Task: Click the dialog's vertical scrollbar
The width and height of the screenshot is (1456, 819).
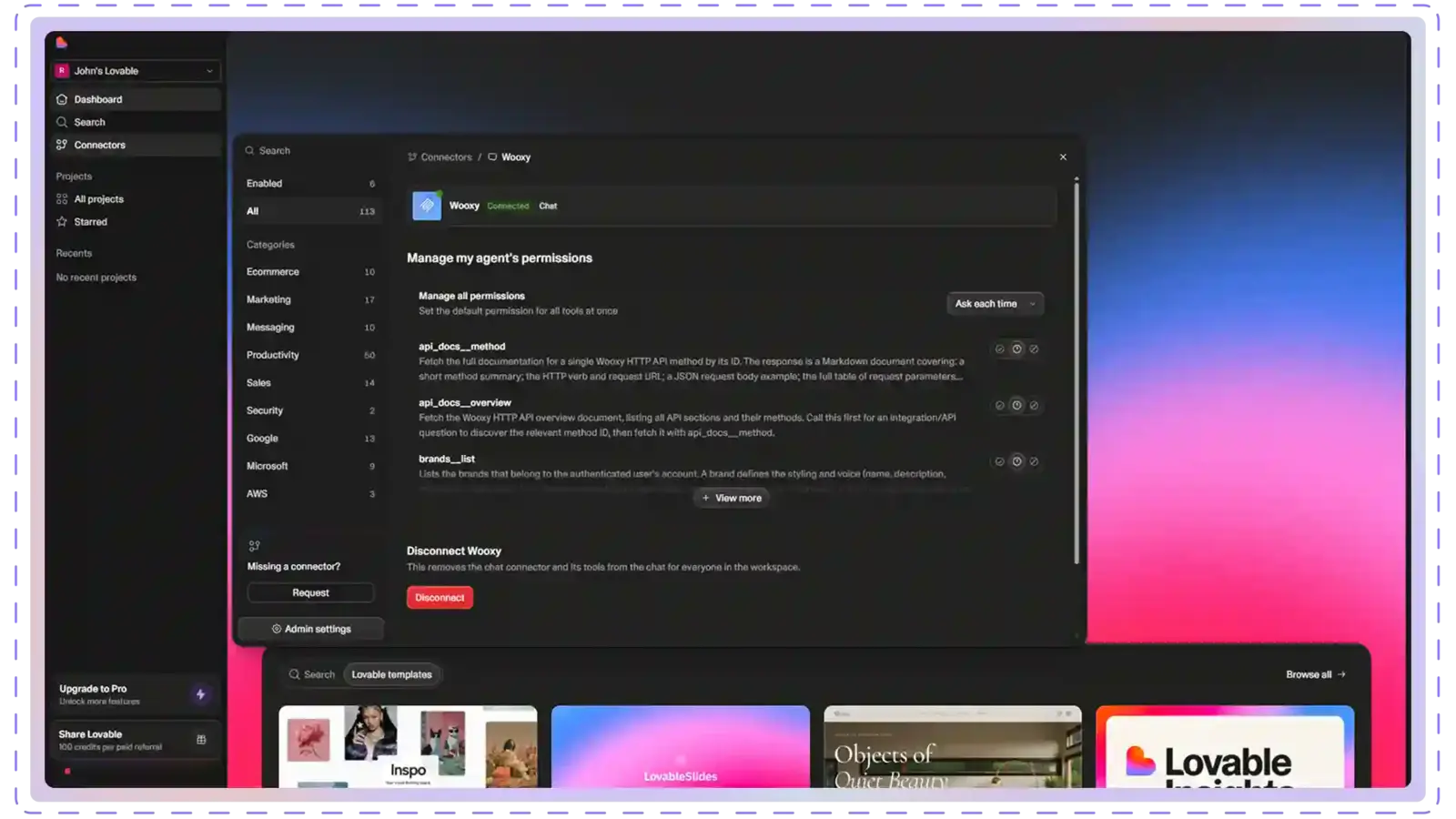Action: click(1077, 371)
